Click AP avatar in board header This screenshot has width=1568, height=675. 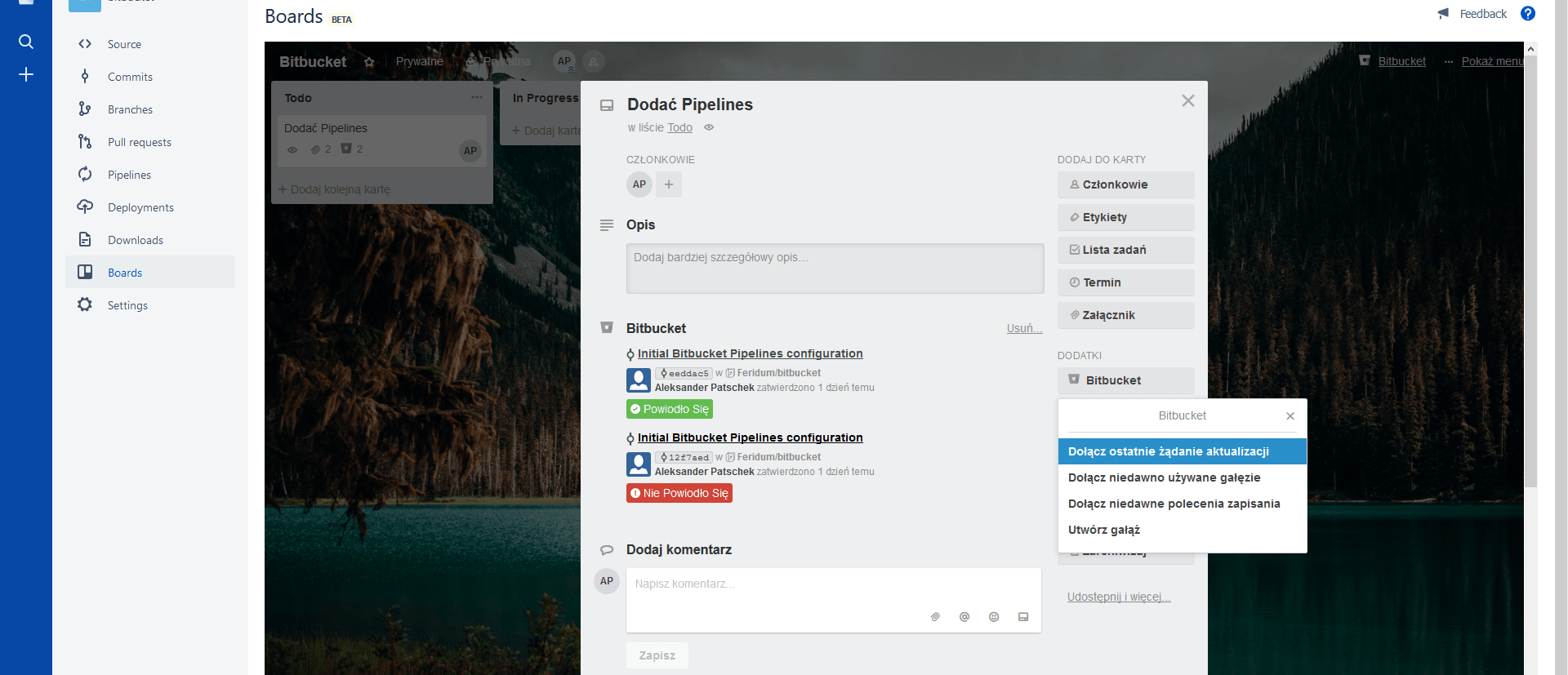(564, 61)
